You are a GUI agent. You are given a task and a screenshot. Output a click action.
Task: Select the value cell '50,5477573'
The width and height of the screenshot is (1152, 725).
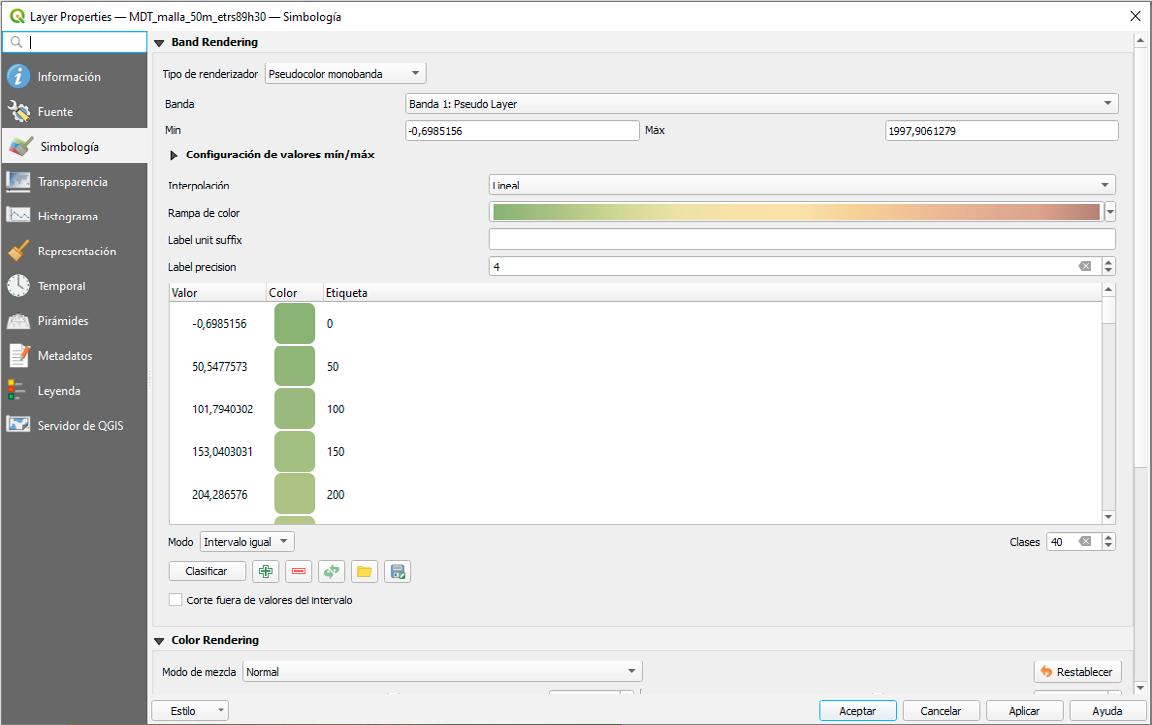(x=220, y=367)
